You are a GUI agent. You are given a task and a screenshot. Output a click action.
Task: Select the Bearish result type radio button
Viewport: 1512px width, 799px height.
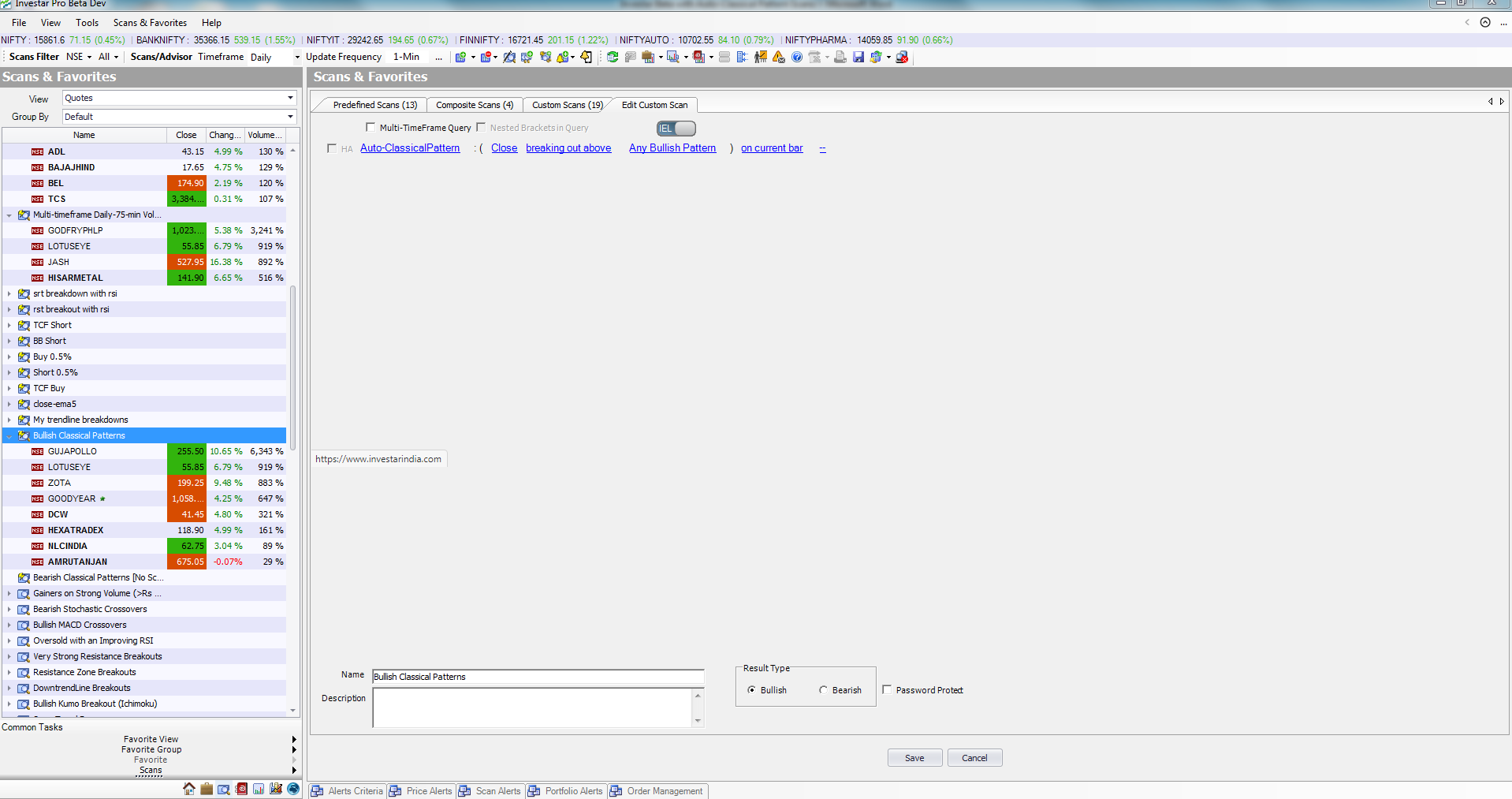(x=823, y=690)
